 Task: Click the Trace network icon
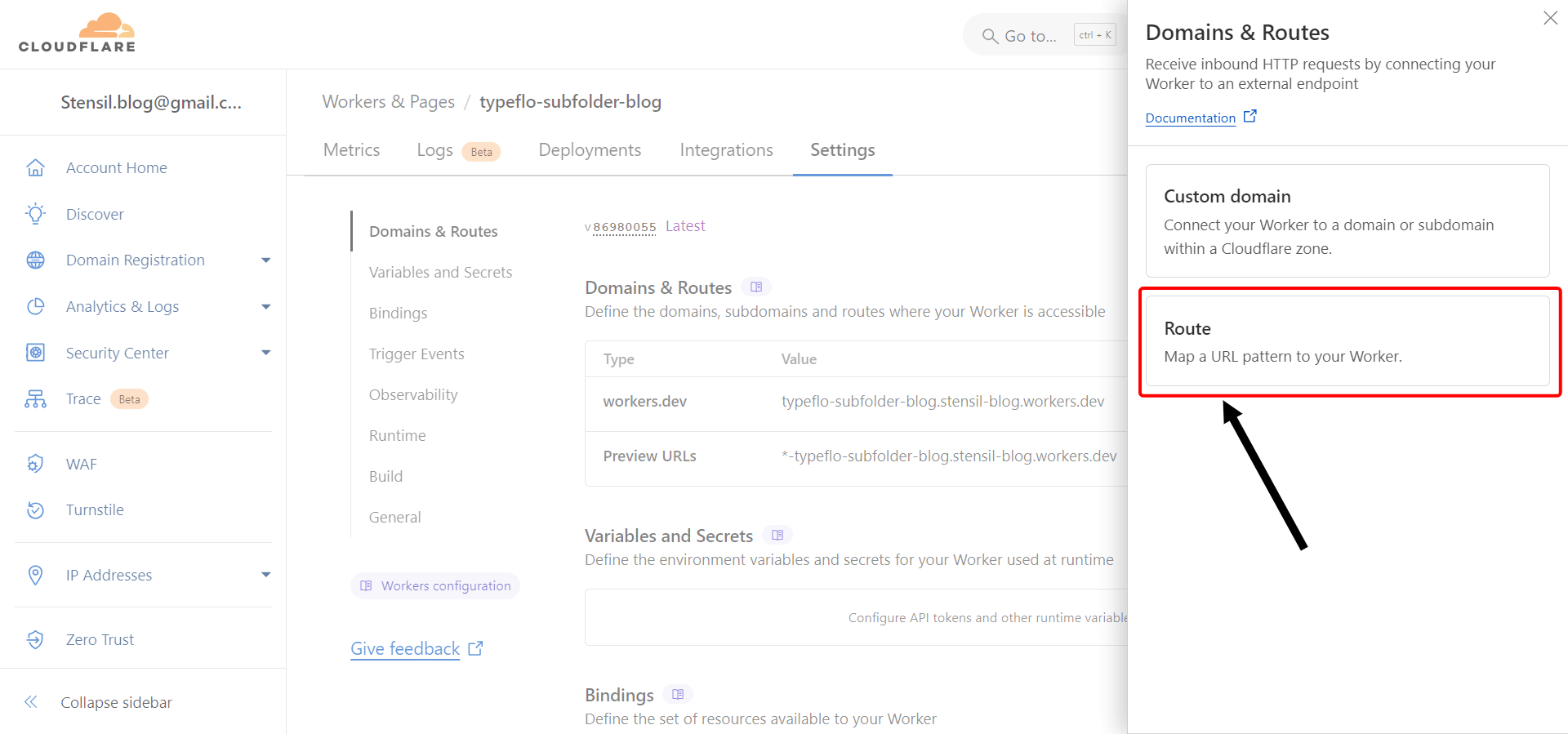tap(35, 399)
